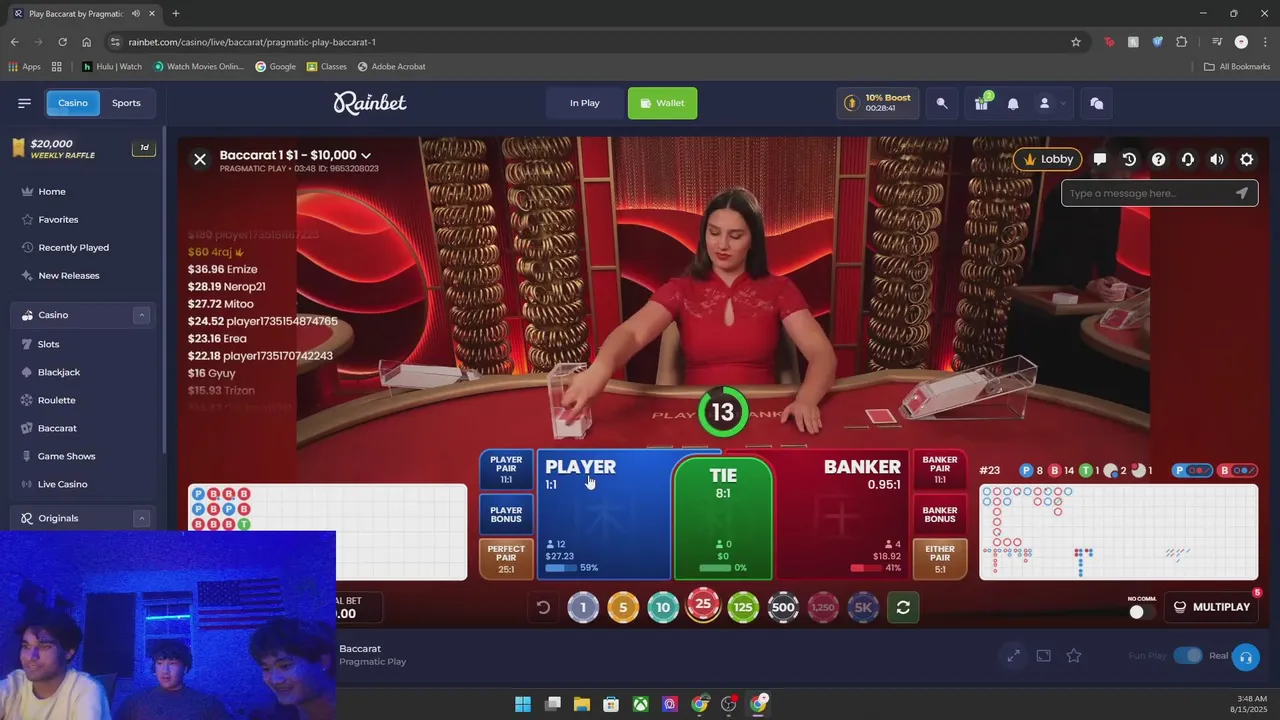The width and height of the screenshot is (1280, 720).
Task: Toggle game fullscreen expand arrows icon
Action: point(1013,656)
